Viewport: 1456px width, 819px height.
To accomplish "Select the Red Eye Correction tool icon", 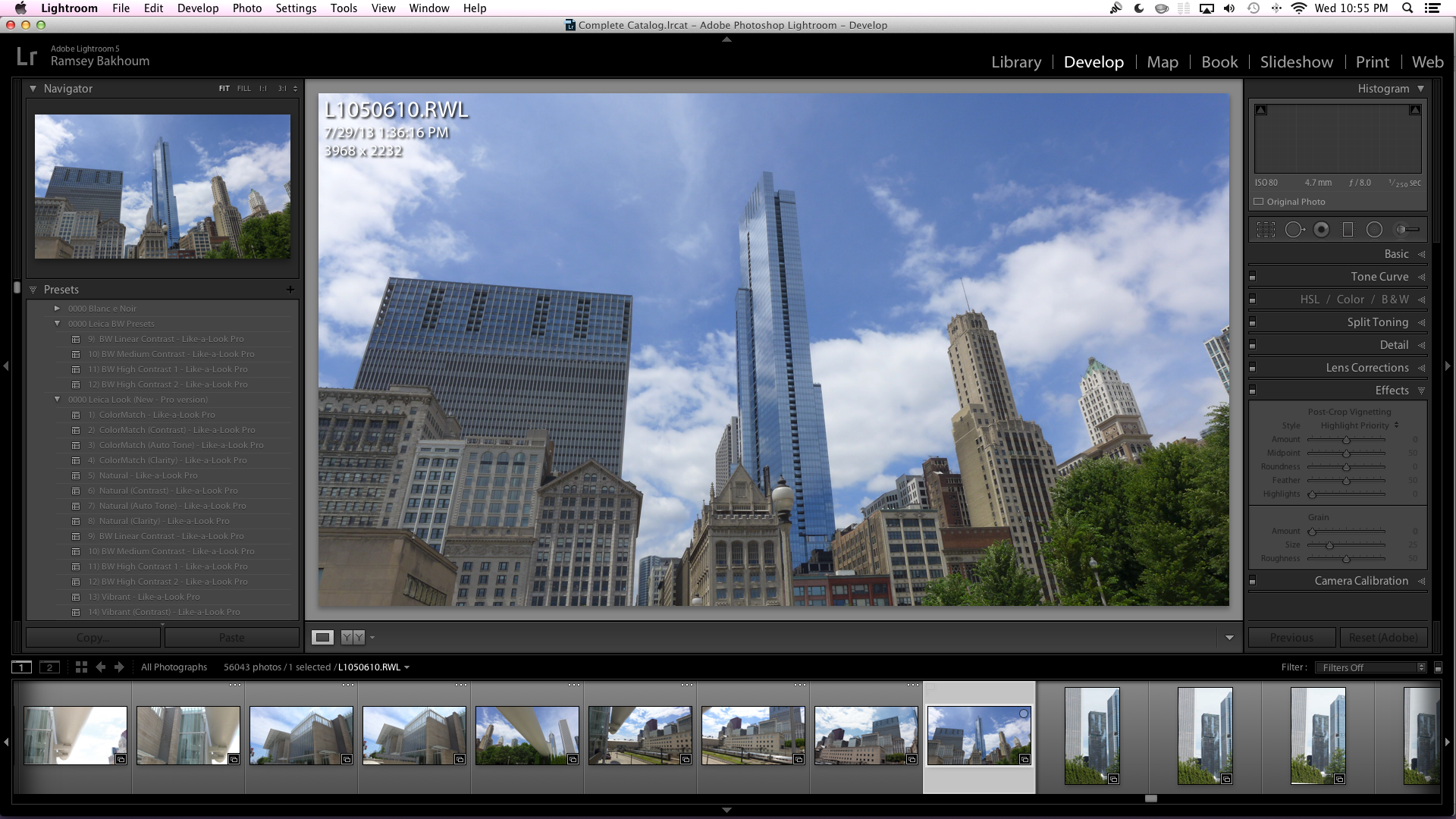I will [1322, 229].
